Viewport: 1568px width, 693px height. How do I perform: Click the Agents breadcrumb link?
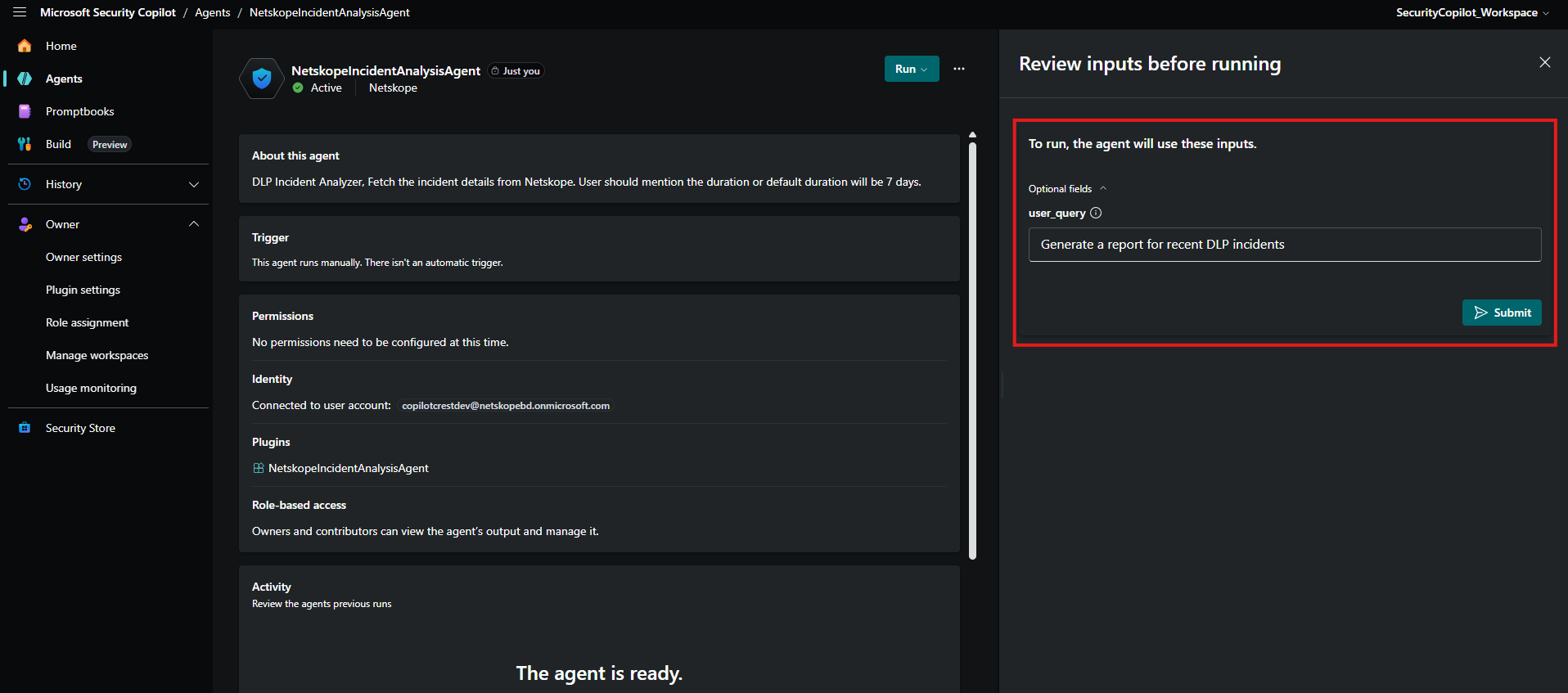(213, 12)
